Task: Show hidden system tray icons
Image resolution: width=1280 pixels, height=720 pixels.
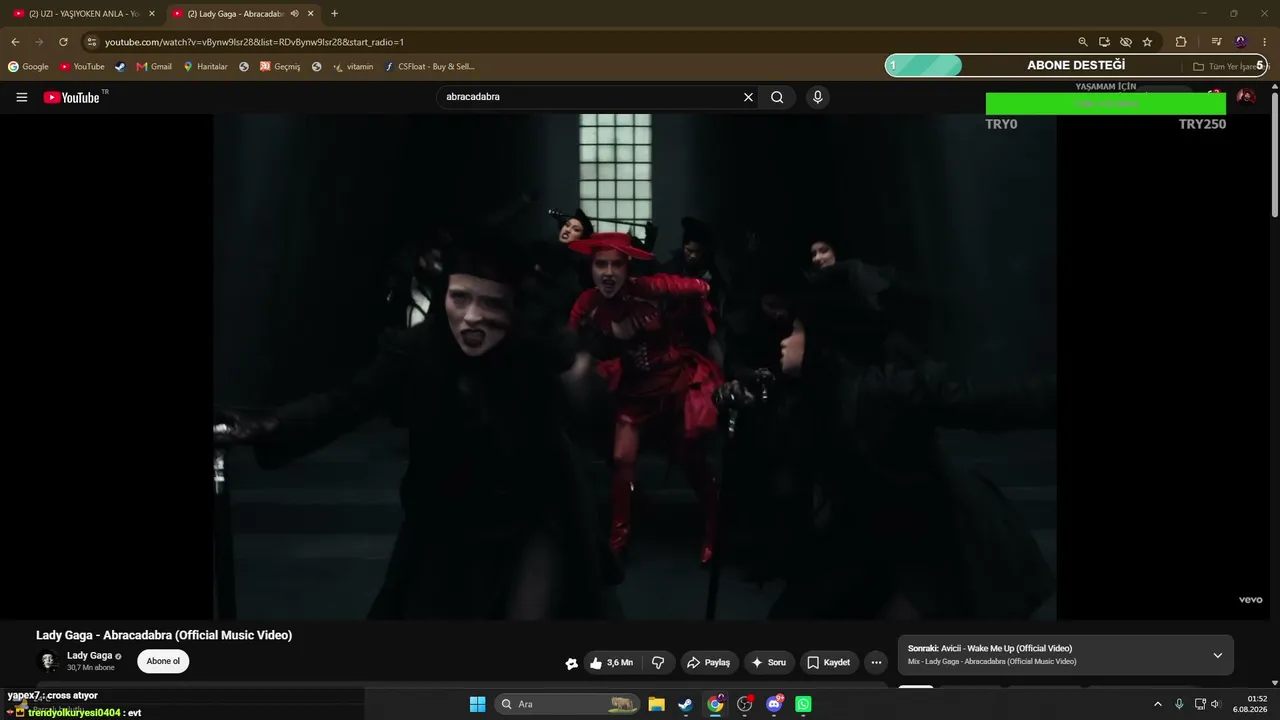Action: point(1158,704)
